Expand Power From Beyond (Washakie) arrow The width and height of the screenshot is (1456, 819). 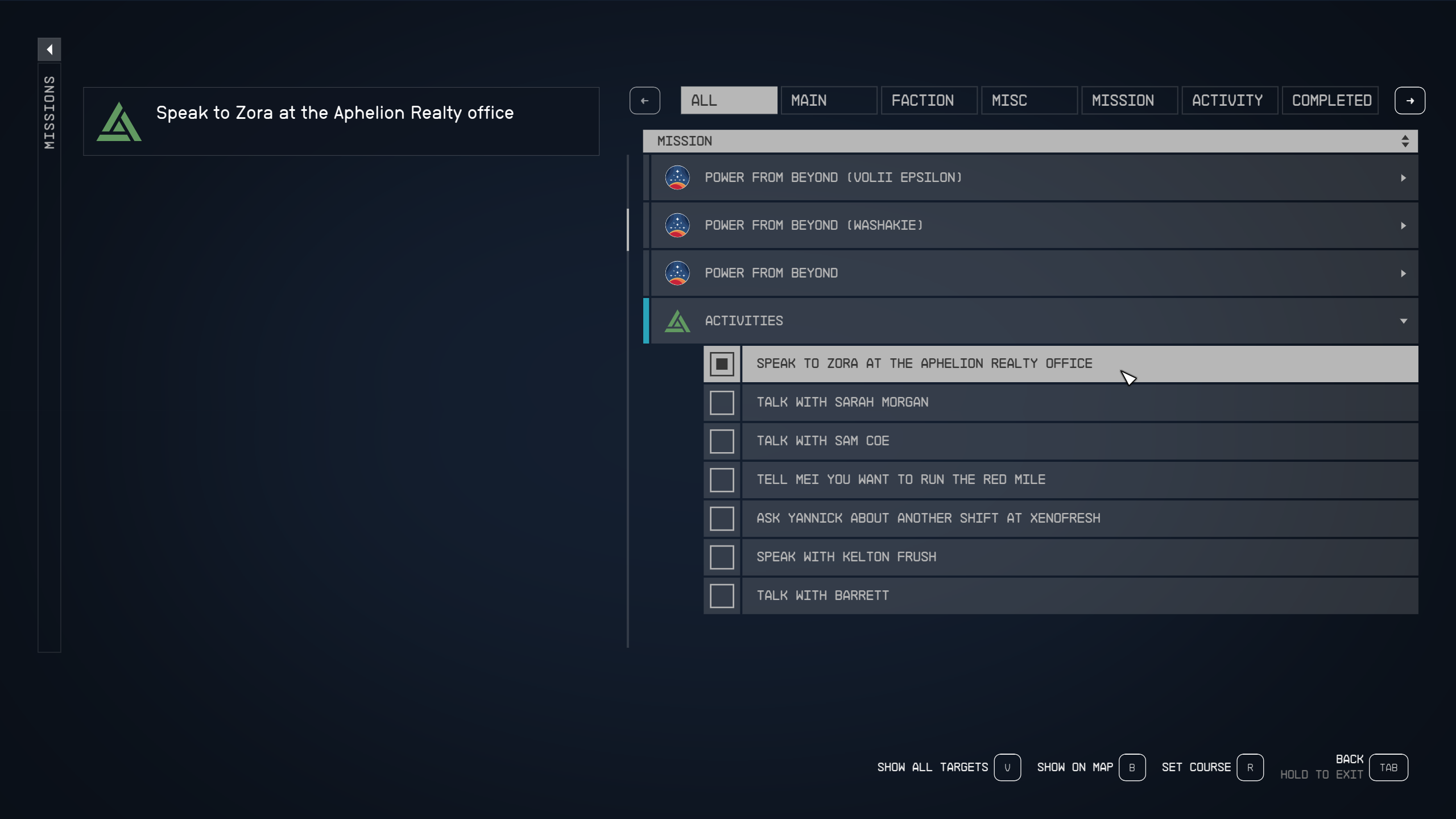(x=1403, y=226)
